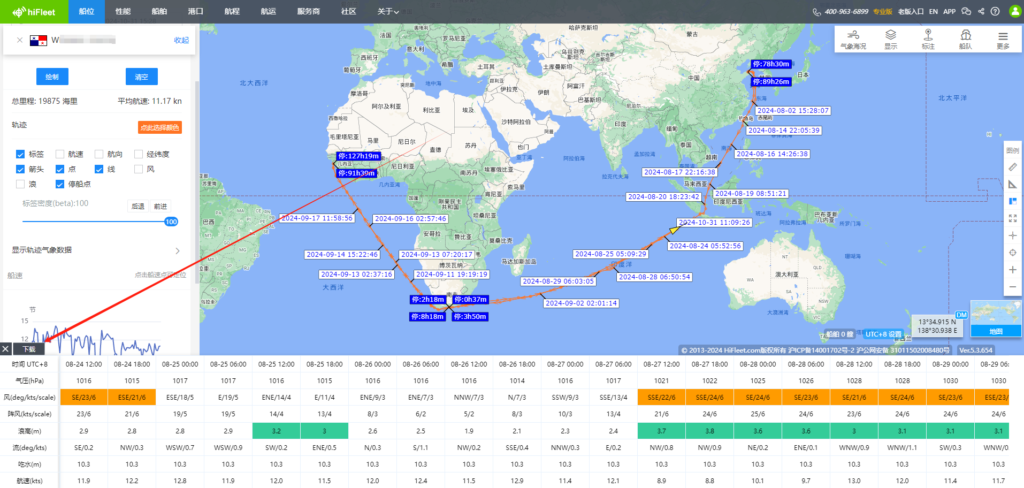Screen dimensions: 1024x488
Task: Close the vessel card with X
Action: pos(20,40)
